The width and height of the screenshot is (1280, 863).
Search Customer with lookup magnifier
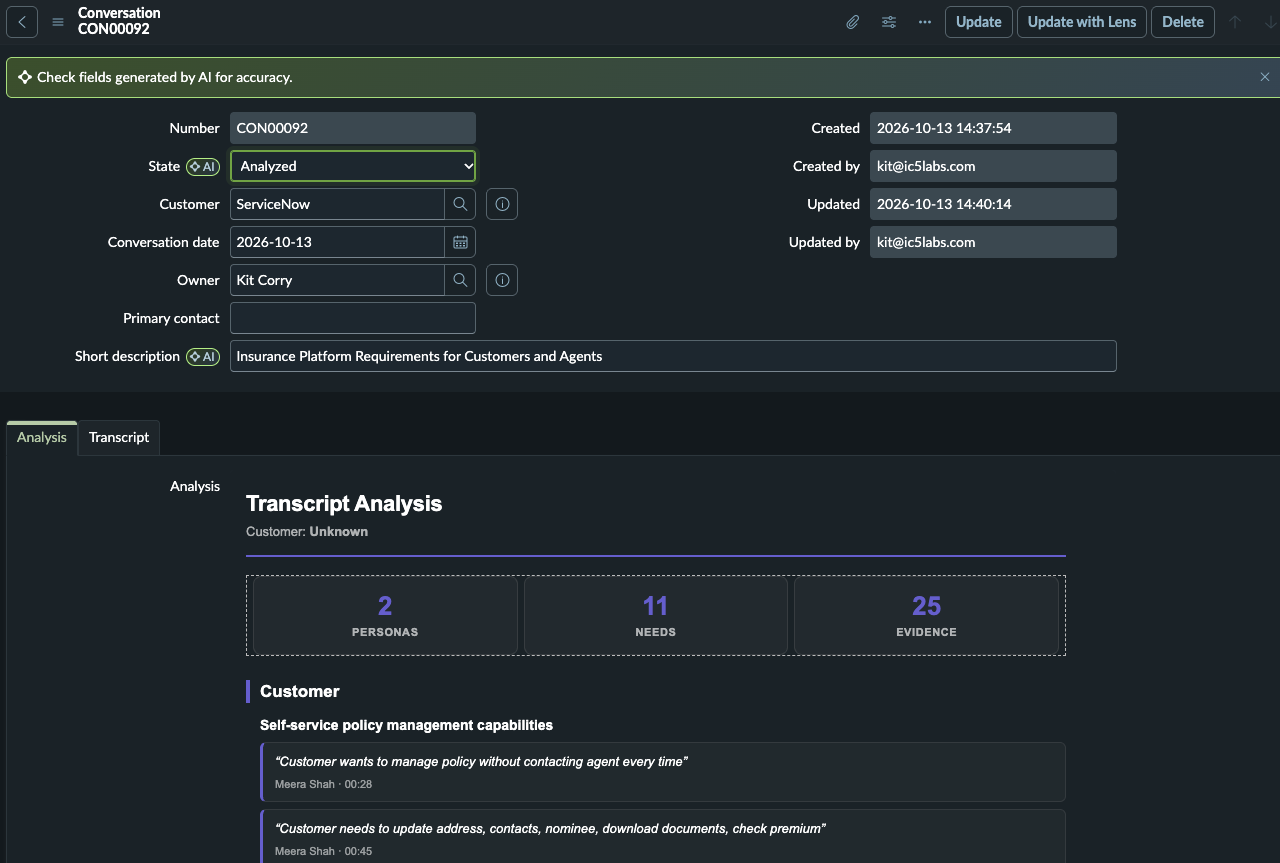click(x=460, y=204)
